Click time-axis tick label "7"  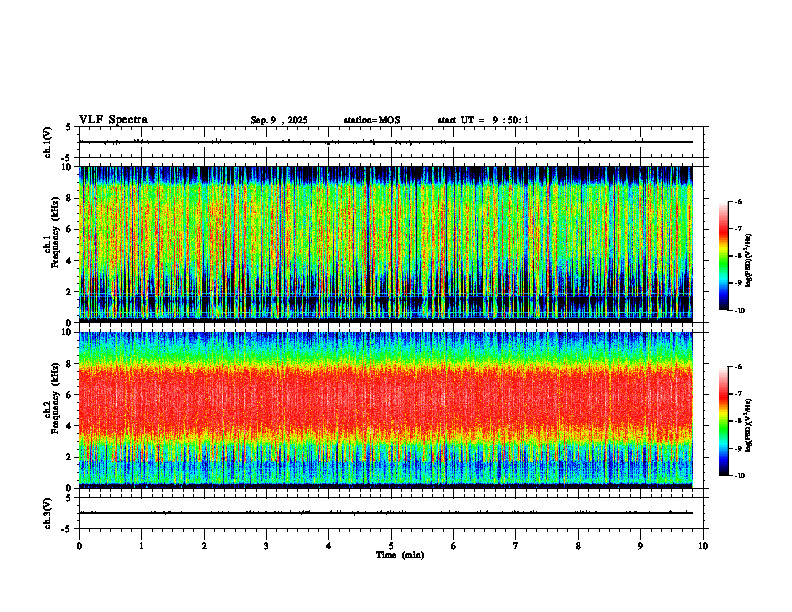click(x=516, y=545)
